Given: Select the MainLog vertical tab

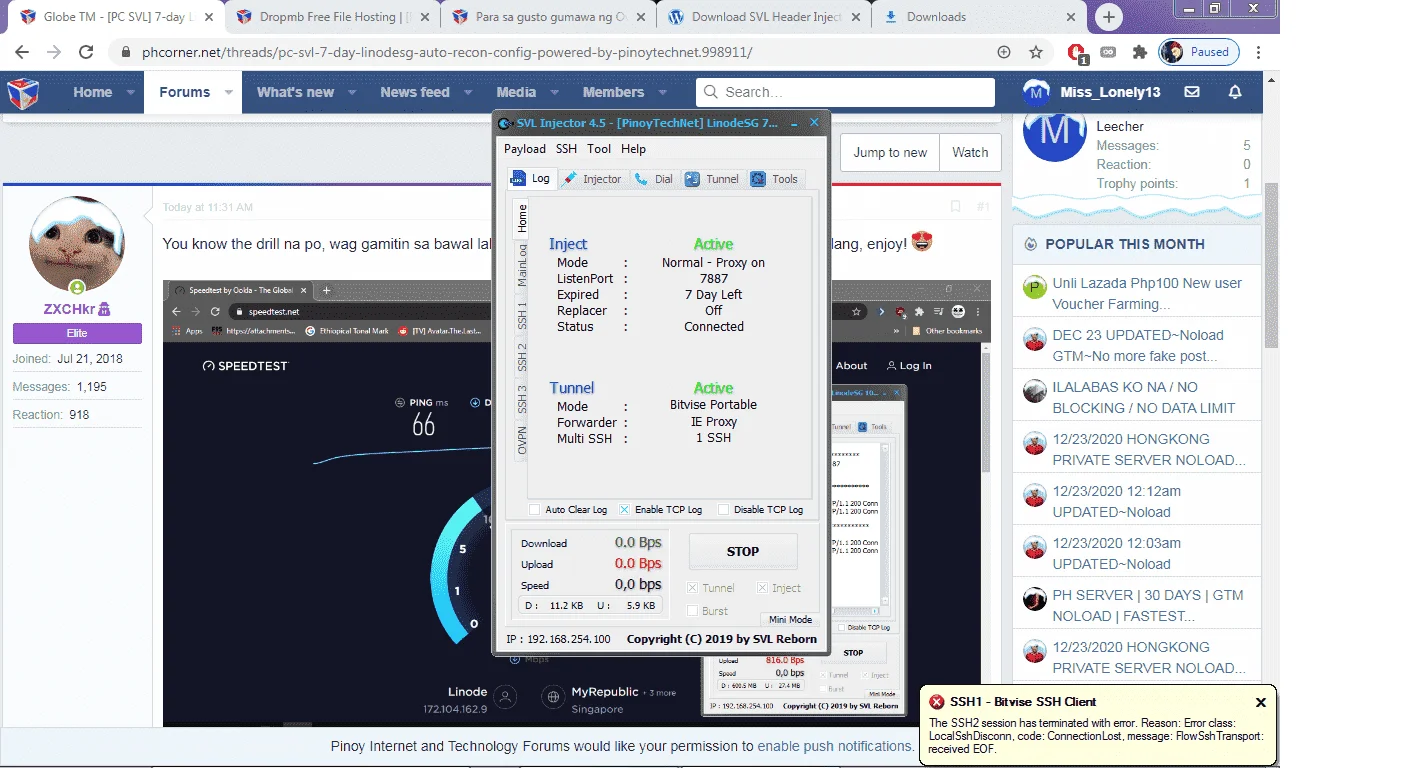Looking at the screenshot, I should (522, 265).
